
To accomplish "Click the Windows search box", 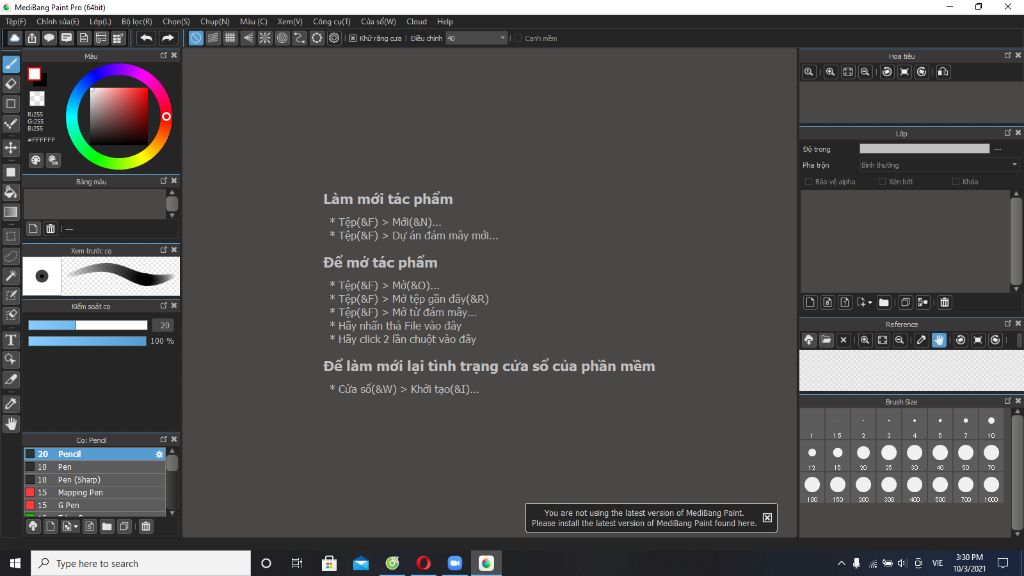I will pos(140,563).
